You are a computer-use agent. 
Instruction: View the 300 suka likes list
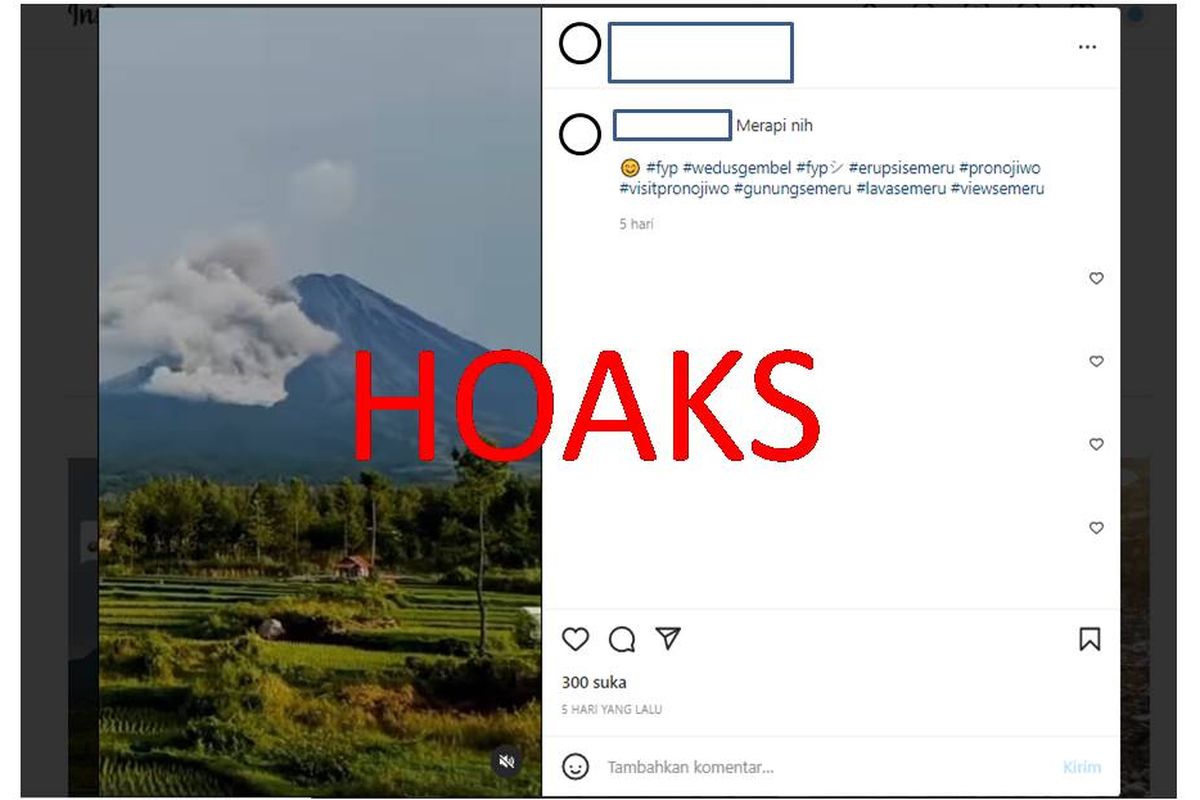(x=594, y=682)
